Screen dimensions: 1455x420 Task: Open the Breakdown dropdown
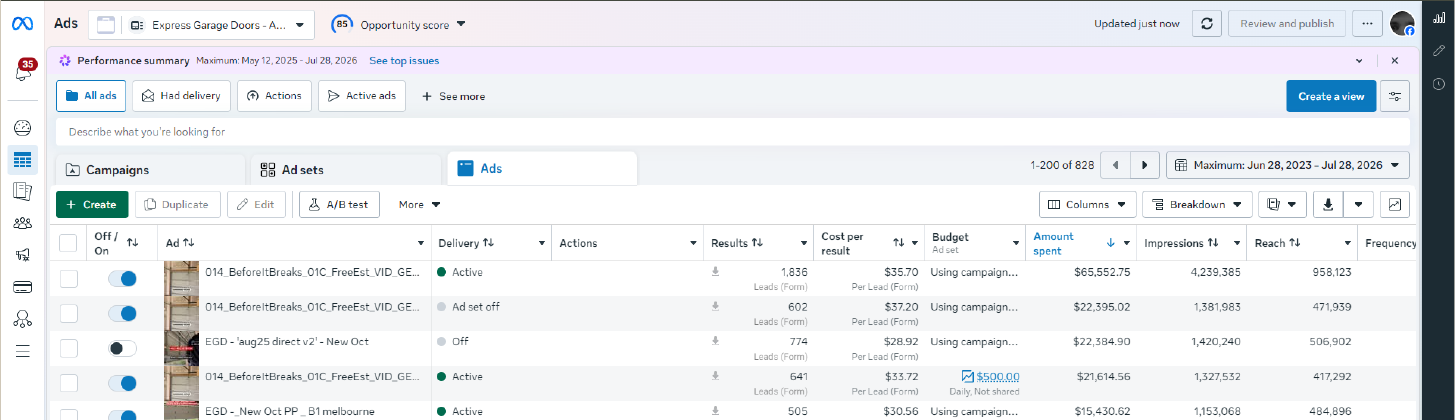tap(1197, 205)
